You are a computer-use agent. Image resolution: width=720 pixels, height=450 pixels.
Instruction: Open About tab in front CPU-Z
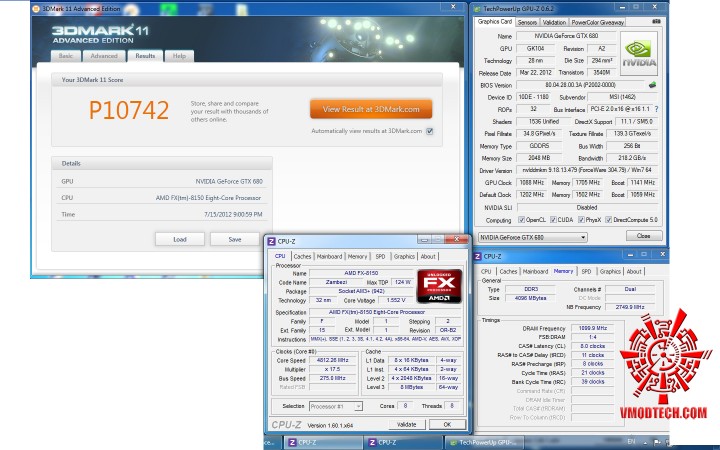click(x=428, y=257)
